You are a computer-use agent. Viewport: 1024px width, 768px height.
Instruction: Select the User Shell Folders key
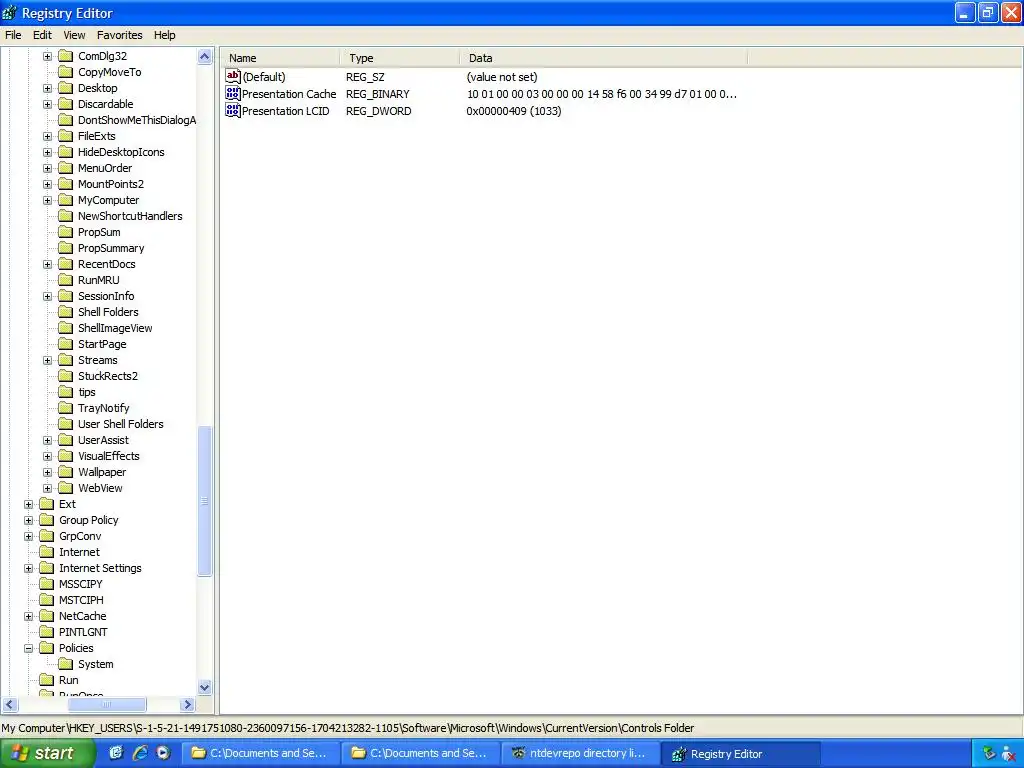point(121,424)
